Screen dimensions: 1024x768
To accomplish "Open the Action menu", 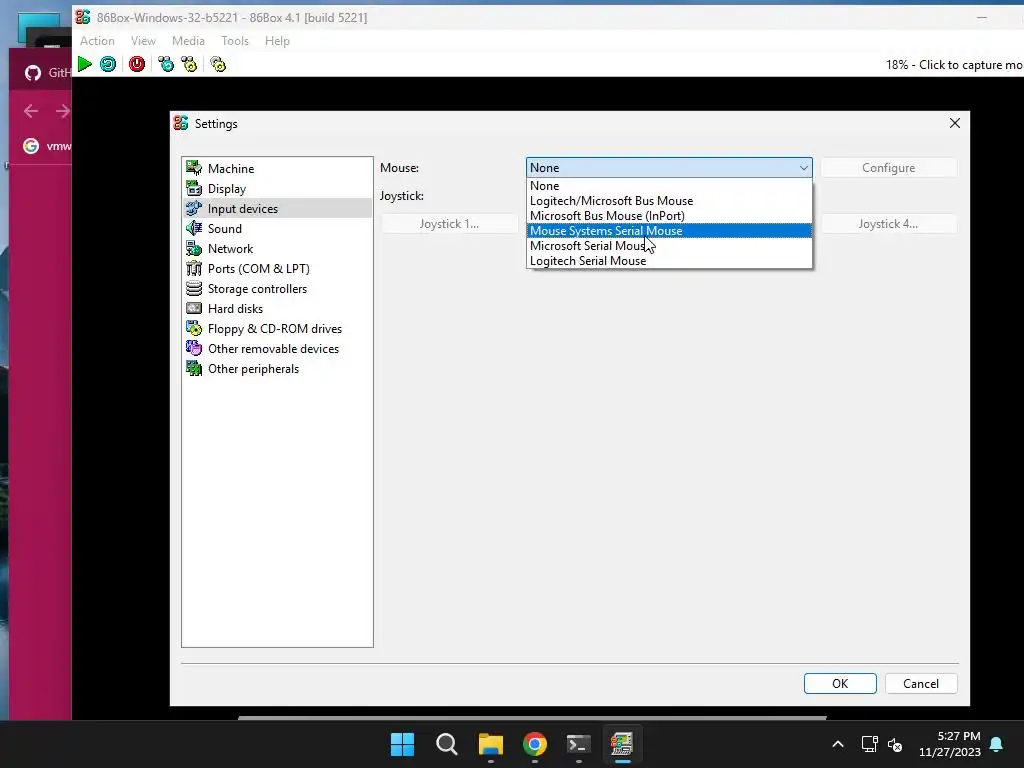I will (97, 40).
